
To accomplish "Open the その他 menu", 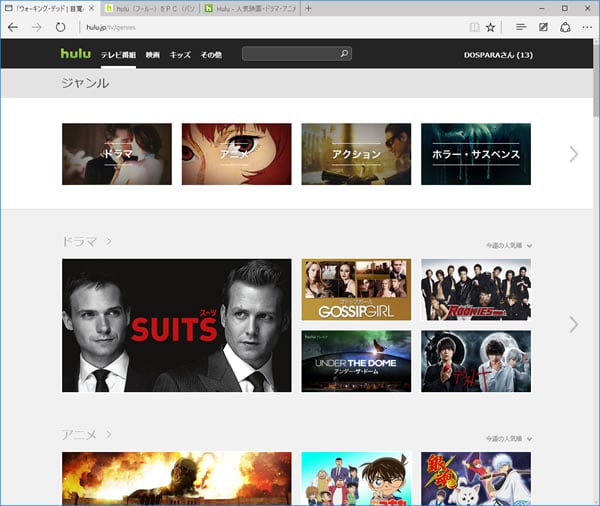I will 211,55.
